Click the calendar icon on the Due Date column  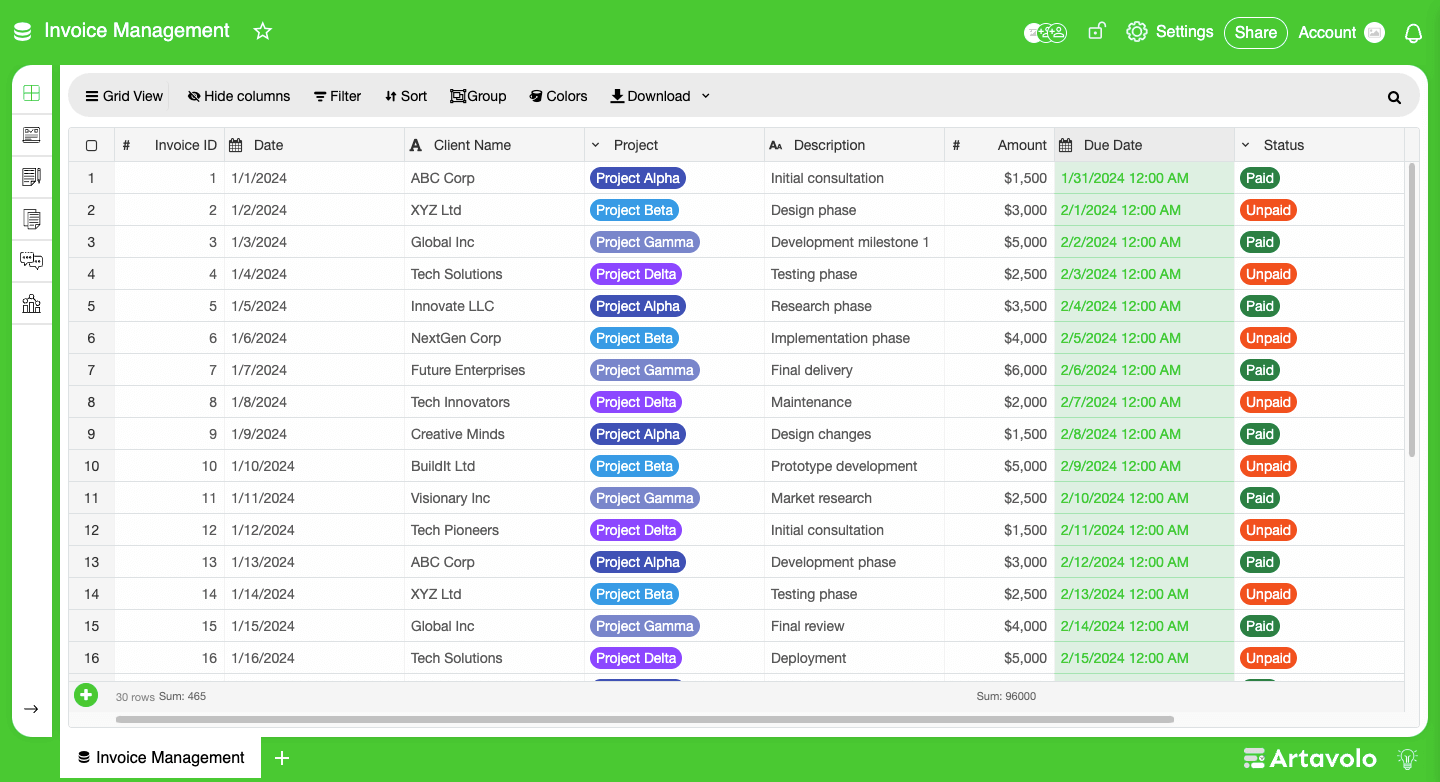point(1066,145)
